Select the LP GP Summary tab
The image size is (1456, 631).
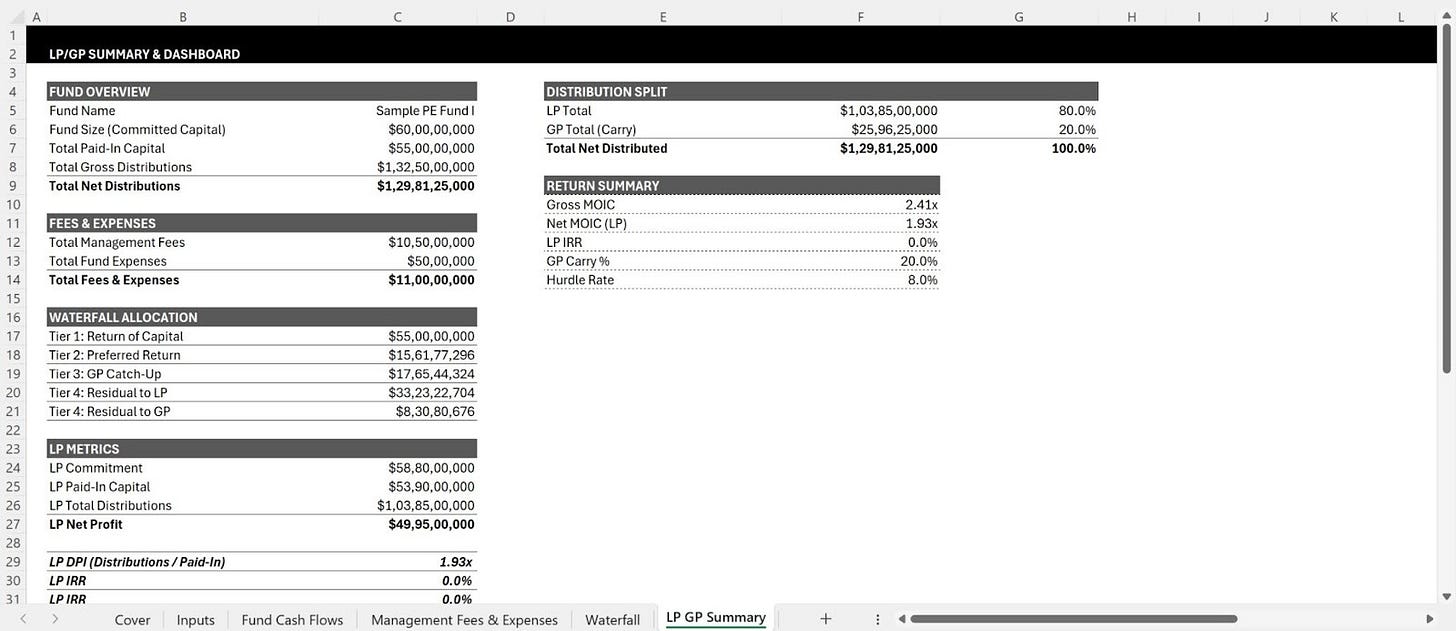pos(716,618)
